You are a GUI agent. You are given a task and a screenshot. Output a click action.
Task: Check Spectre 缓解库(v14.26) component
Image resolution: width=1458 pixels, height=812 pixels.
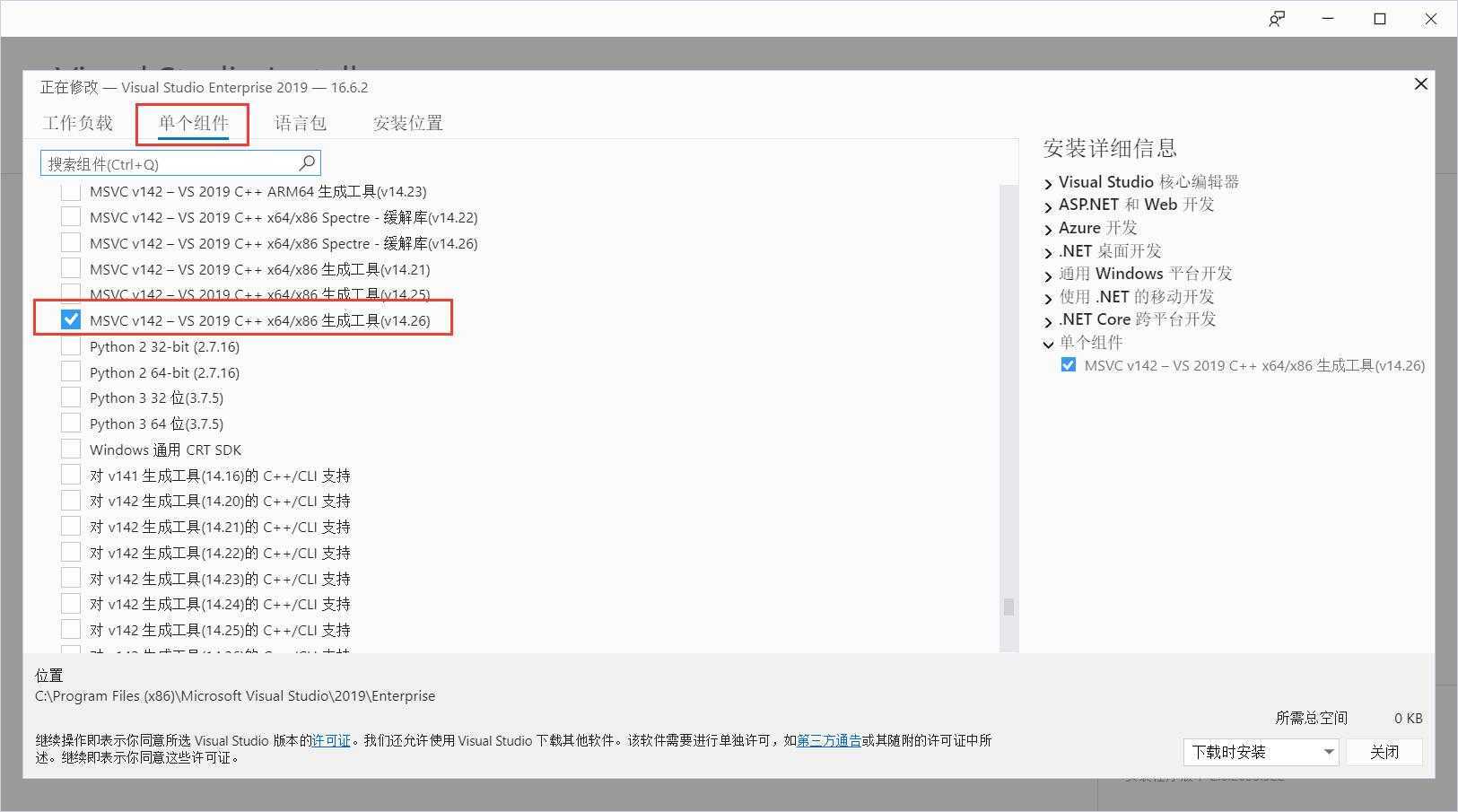pos(71,243)
